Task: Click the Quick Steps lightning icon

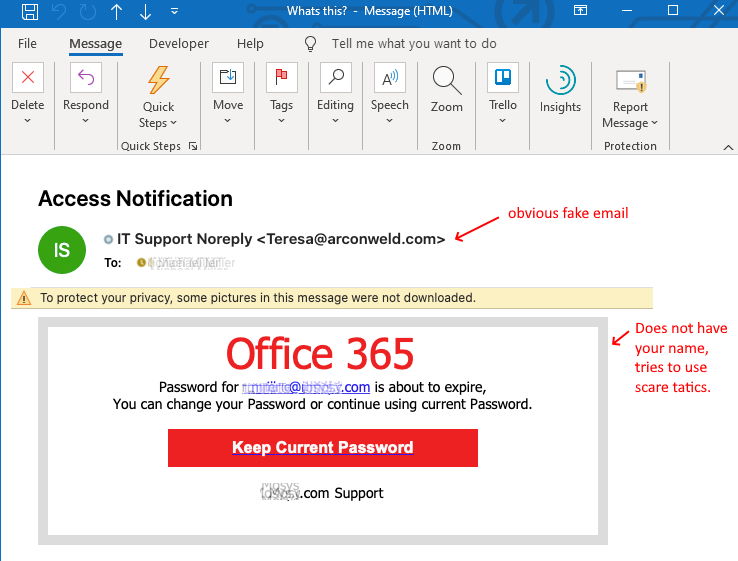Action: coord(159,80)
